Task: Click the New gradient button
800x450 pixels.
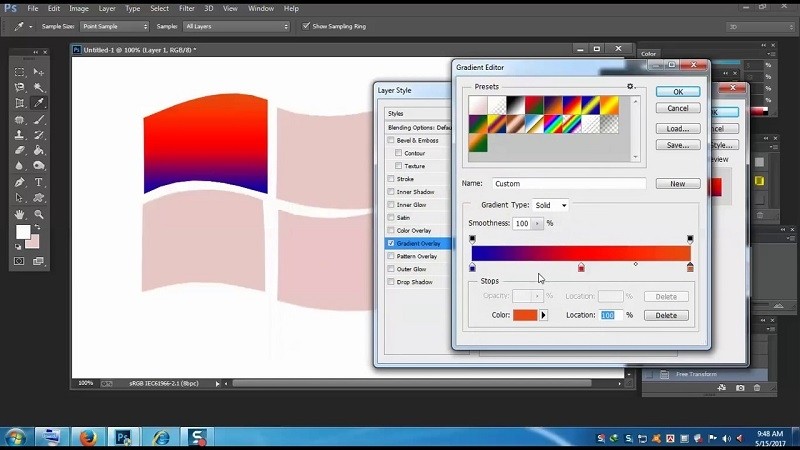Action: click(x=678, y=184)
